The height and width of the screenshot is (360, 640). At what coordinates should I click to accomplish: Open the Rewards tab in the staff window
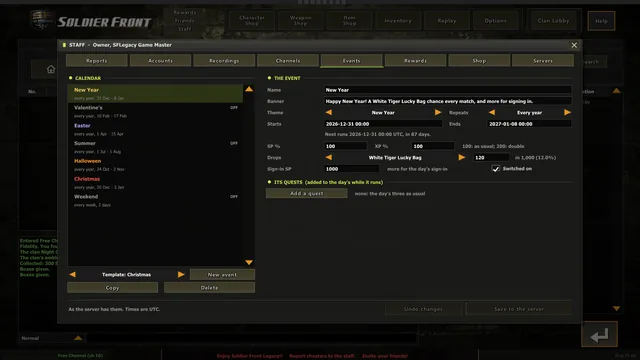[x=416, y=60]
